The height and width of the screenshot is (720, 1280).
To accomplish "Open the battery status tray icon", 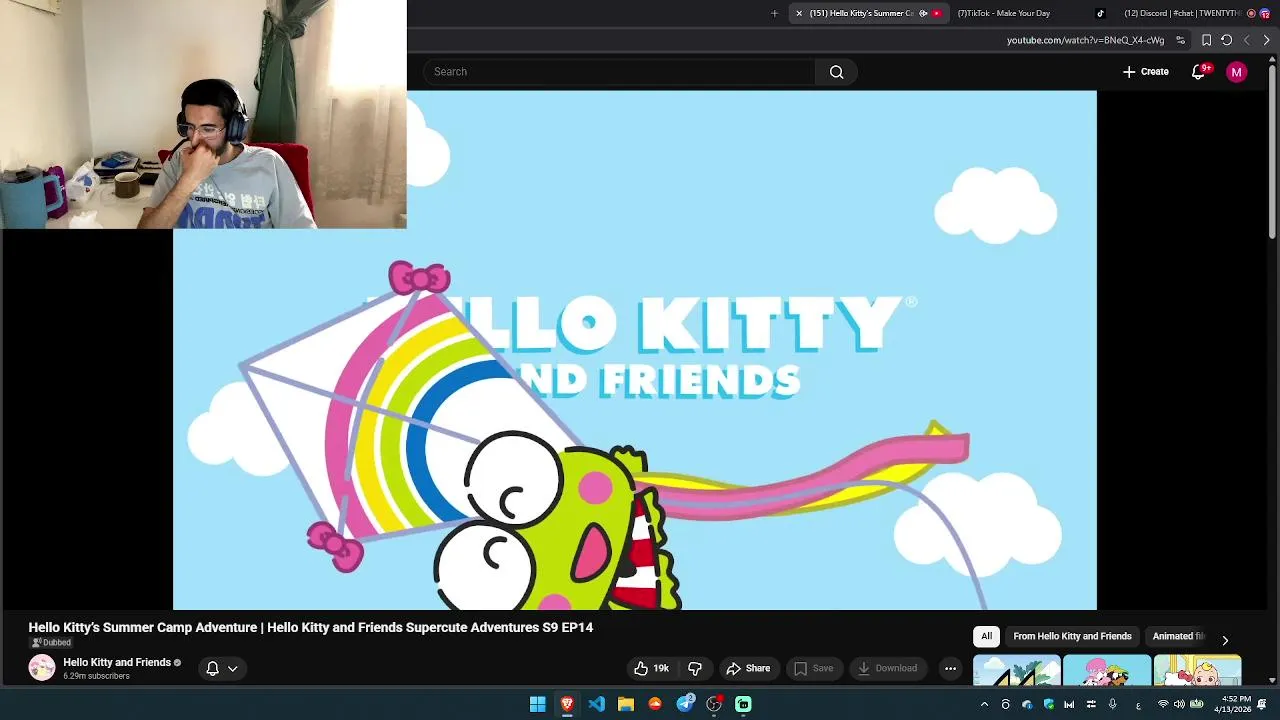I will point(1196,705).
